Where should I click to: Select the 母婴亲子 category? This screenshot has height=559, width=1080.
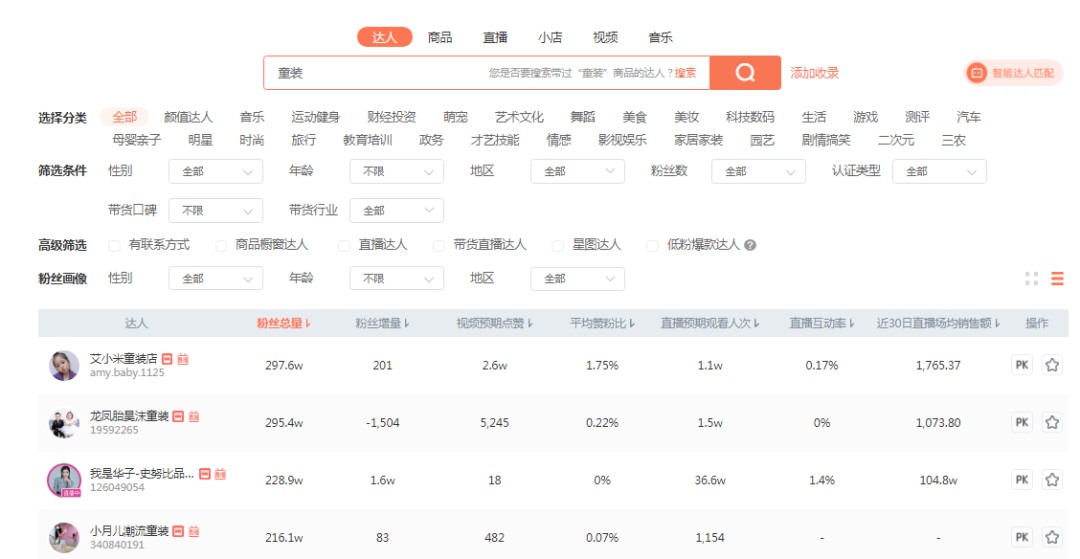(136, 140)
